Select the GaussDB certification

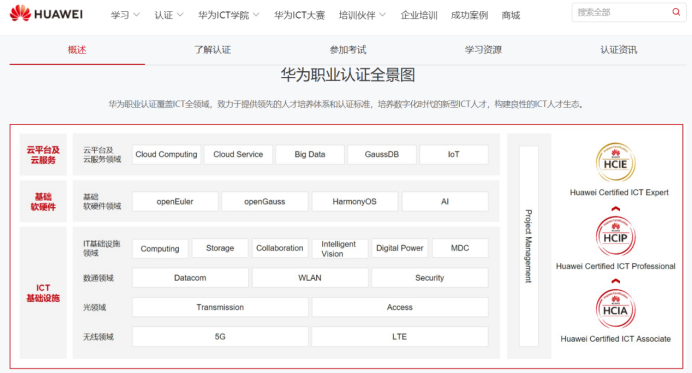(382, 154)
